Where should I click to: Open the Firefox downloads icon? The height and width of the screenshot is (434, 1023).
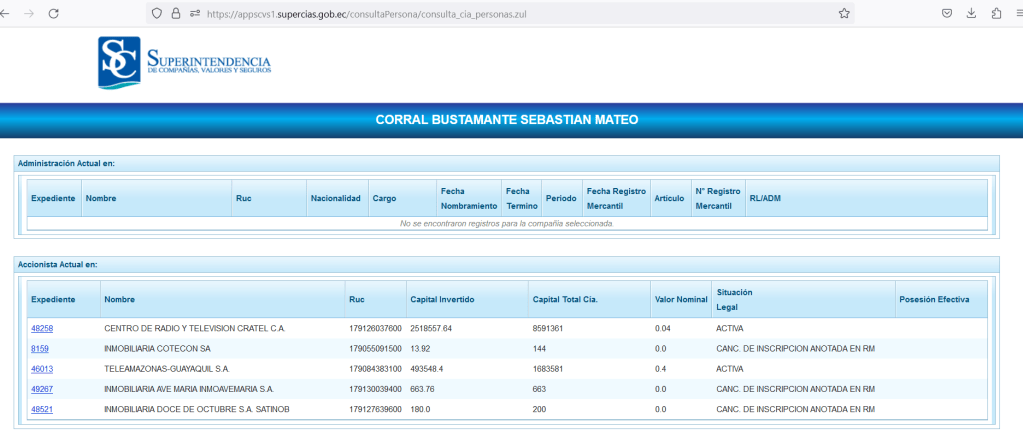971,13
